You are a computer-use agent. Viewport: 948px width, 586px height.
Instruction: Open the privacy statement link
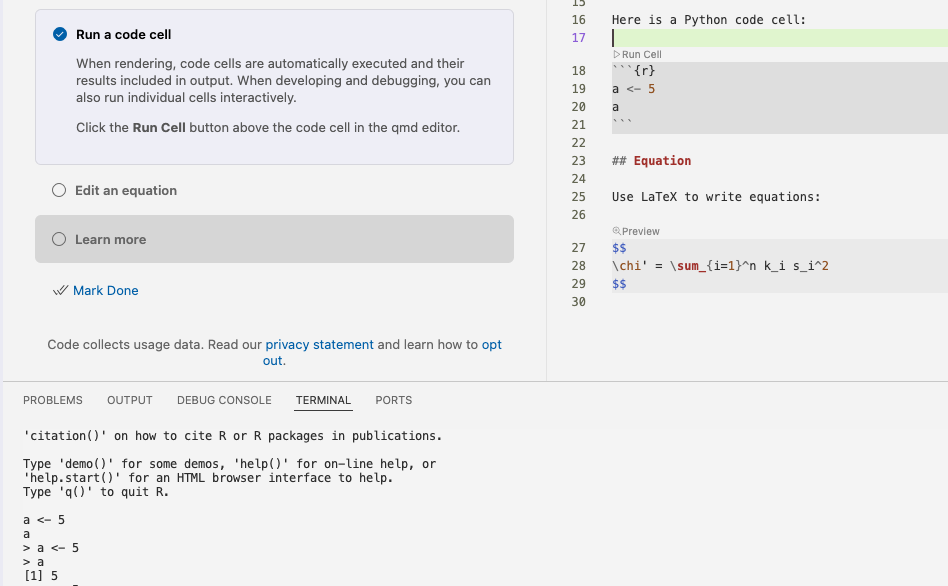(319, 345)
